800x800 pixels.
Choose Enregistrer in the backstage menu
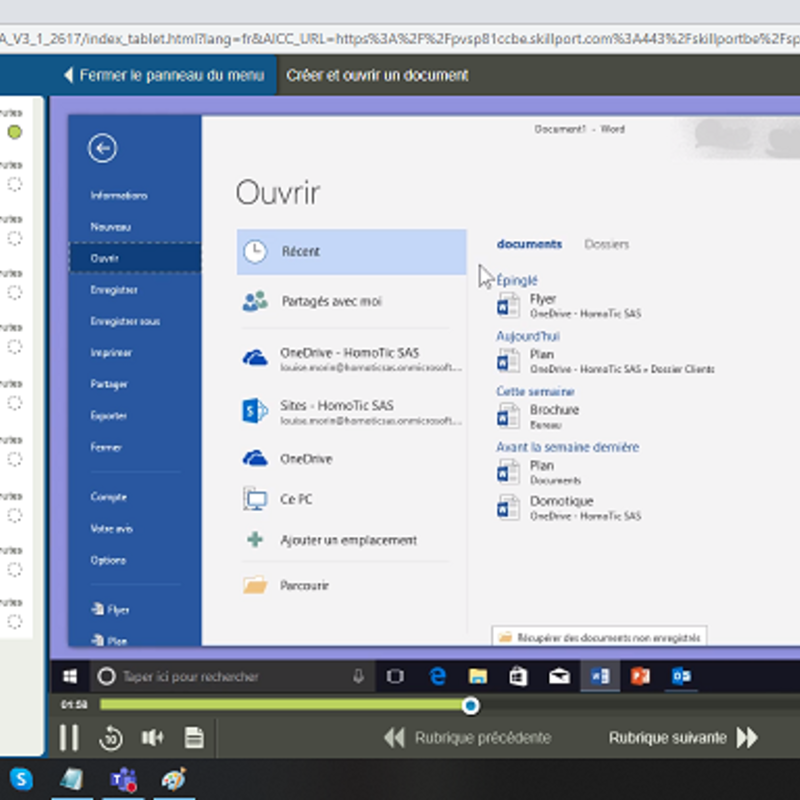114,290
